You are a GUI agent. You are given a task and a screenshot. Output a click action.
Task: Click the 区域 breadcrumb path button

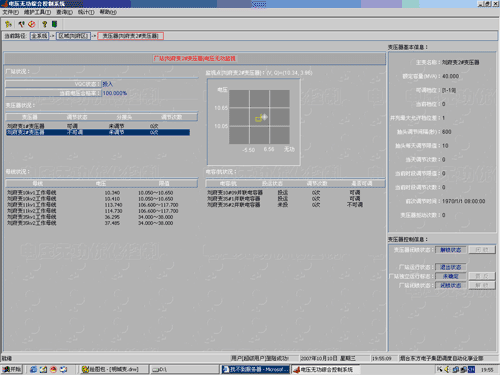point(73,36)
